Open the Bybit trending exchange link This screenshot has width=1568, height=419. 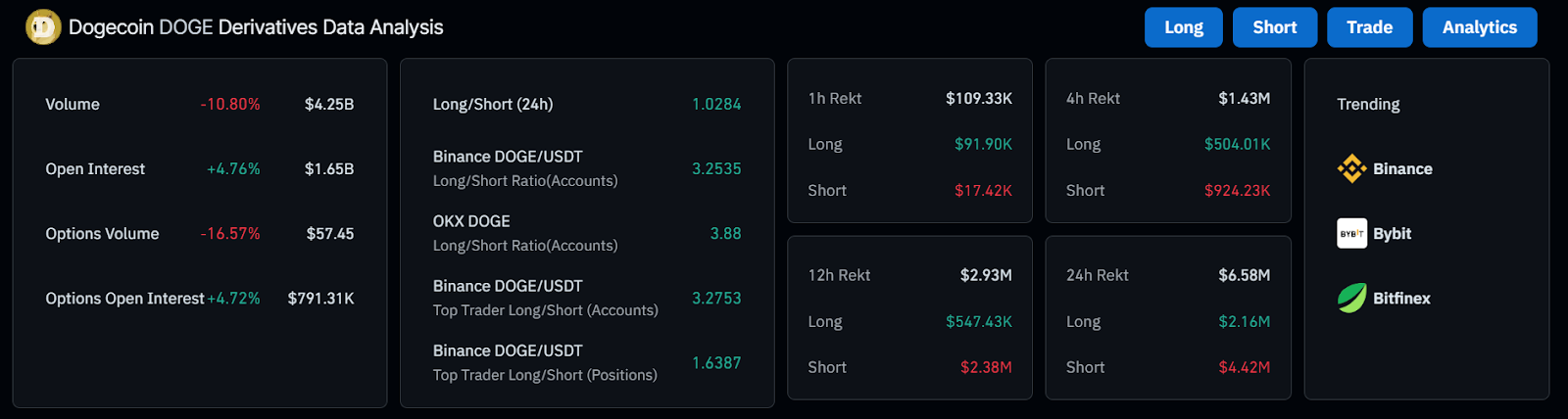click(1392, 234)
